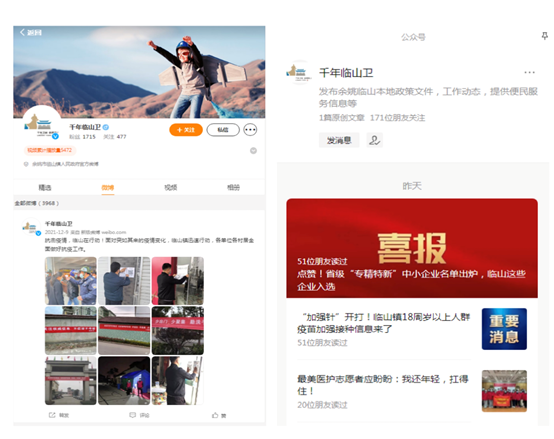
Task: Follow account with orange +关注 button
Action: point(186,130)
